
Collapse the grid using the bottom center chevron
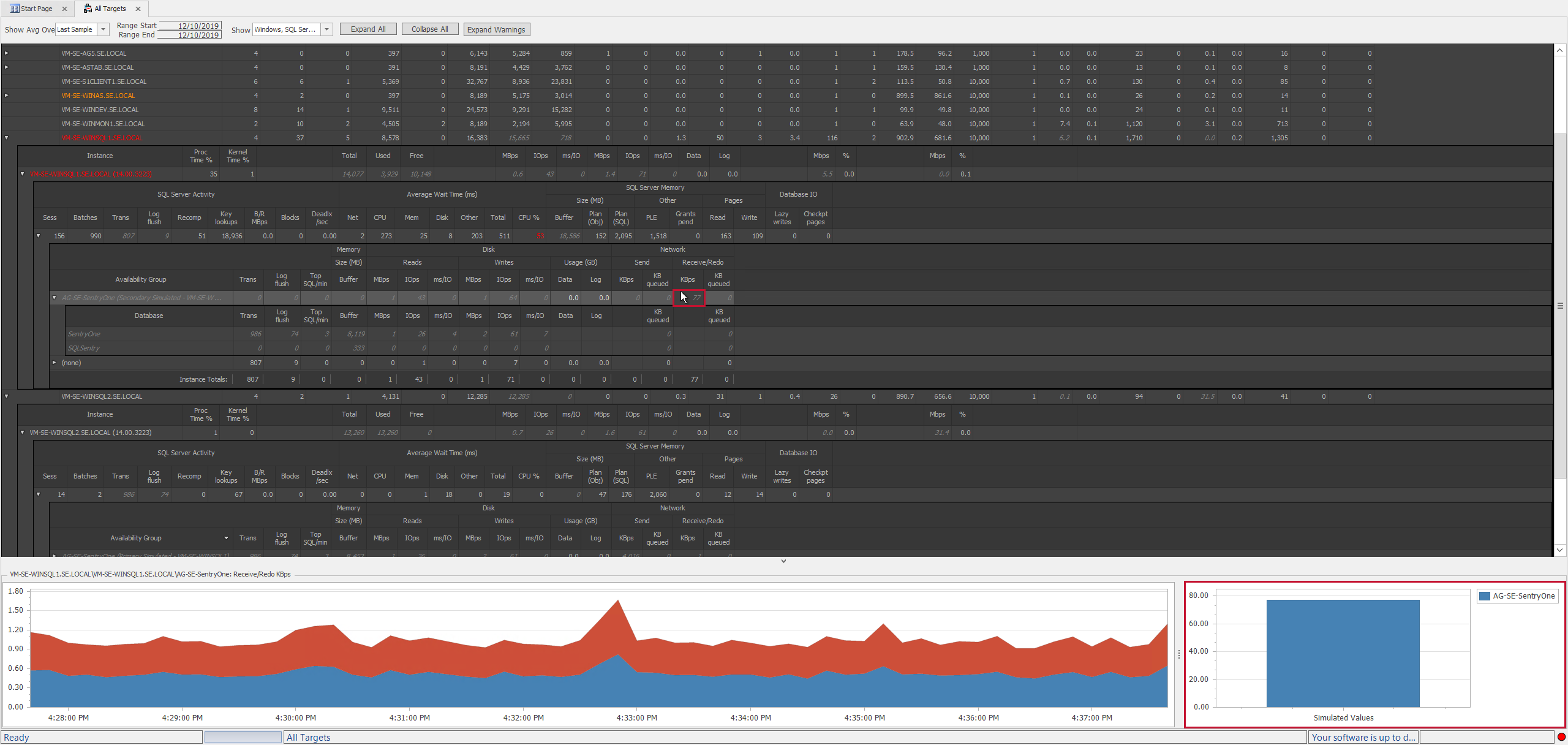coord(783,561)
